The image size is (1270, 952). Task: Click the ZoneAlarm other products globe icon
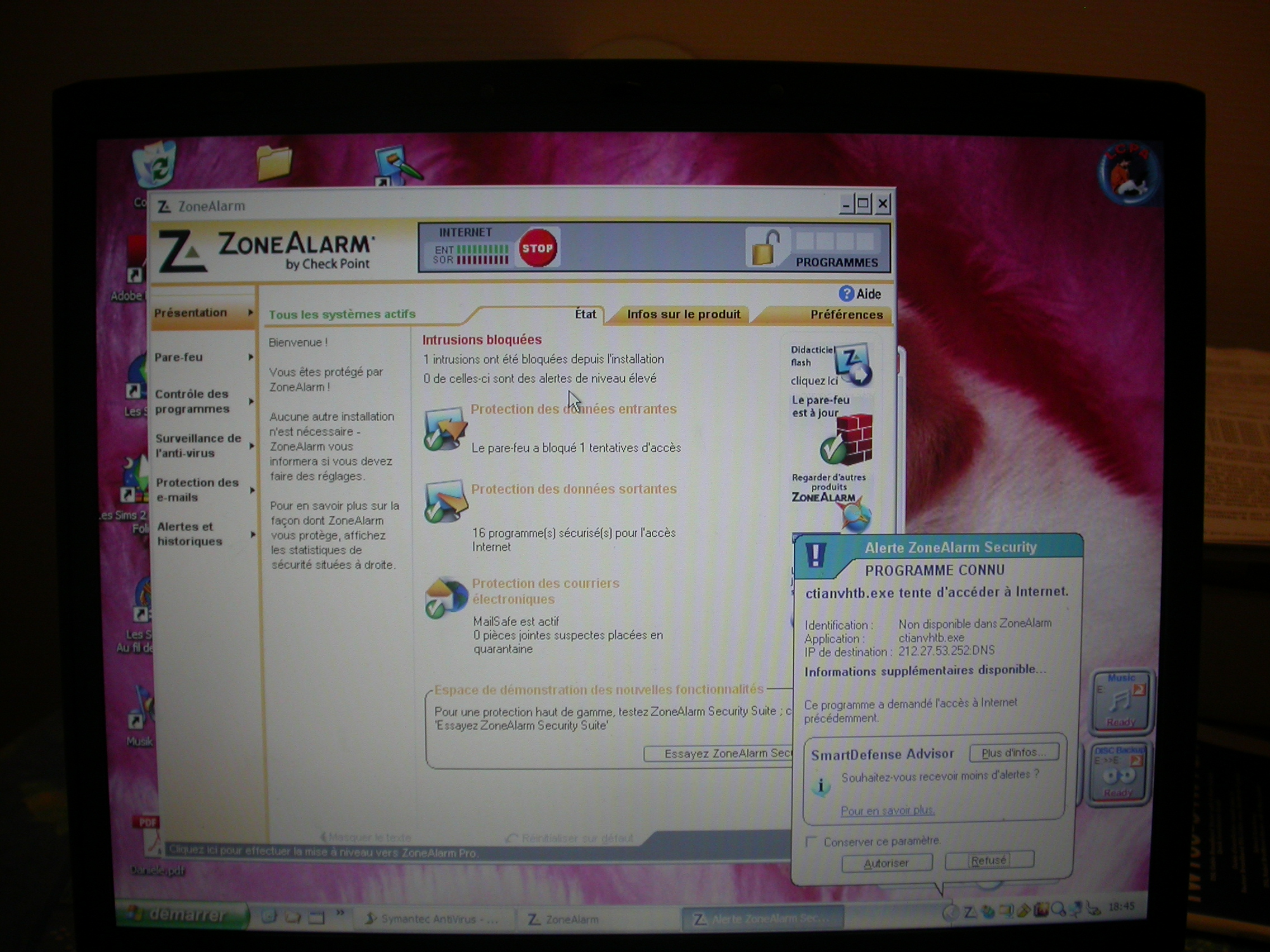point(856,515)
